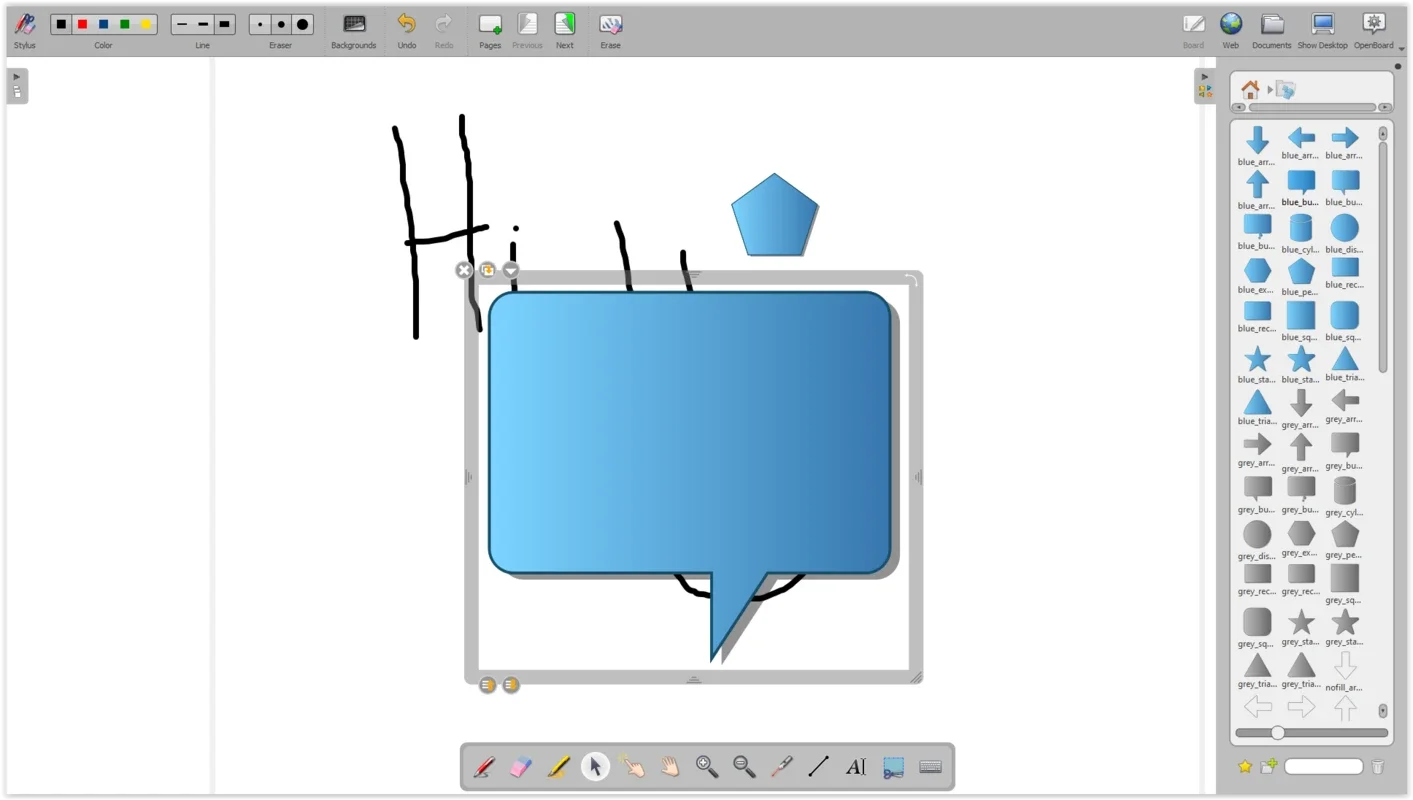1413x800 pixels.
Task: Open the selected object's dropdown menu
Action: [x=511, y=270]
